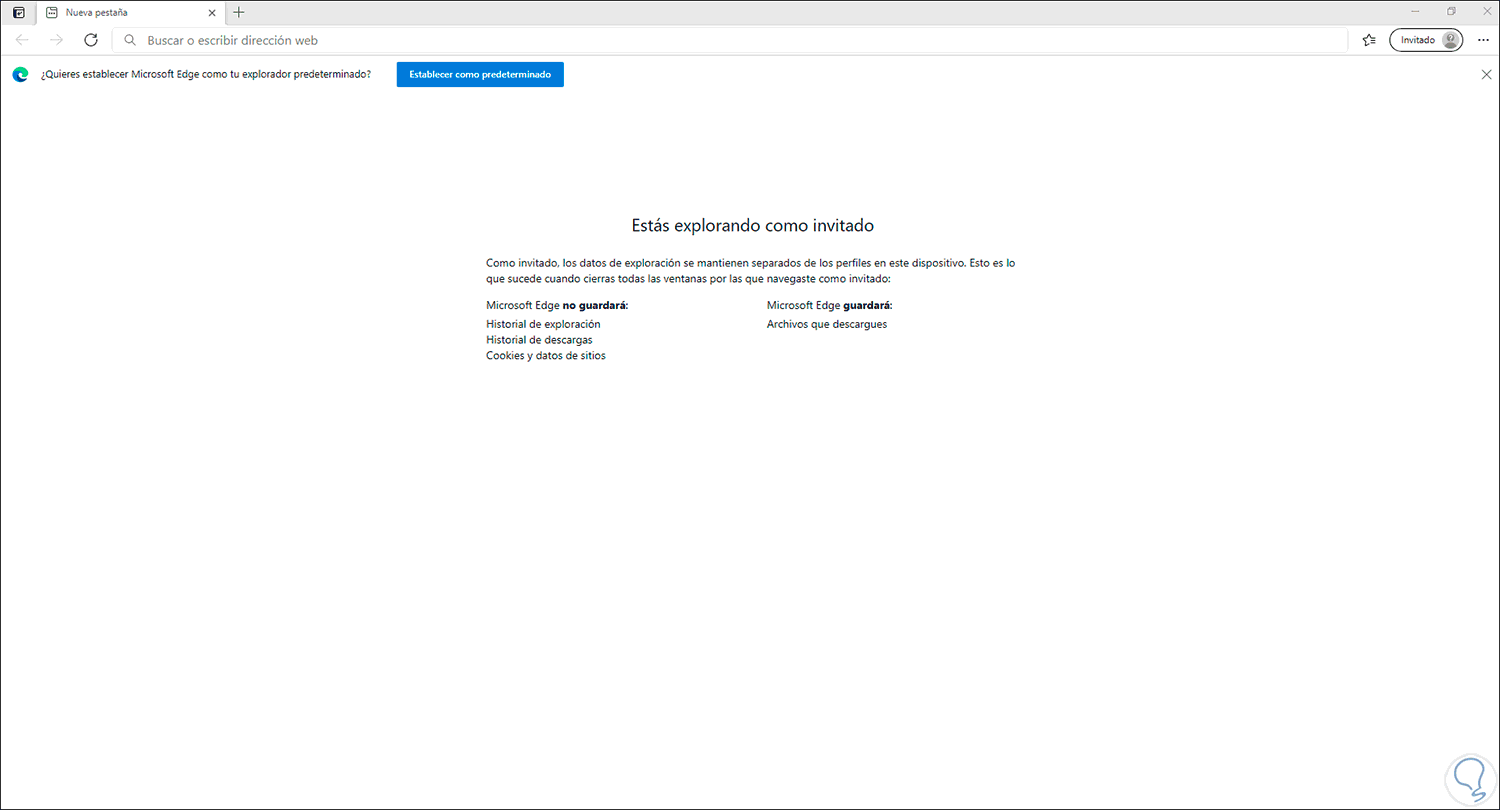
Task: Click the Microsoft Edge guardará label
Action: click(830, 305)
